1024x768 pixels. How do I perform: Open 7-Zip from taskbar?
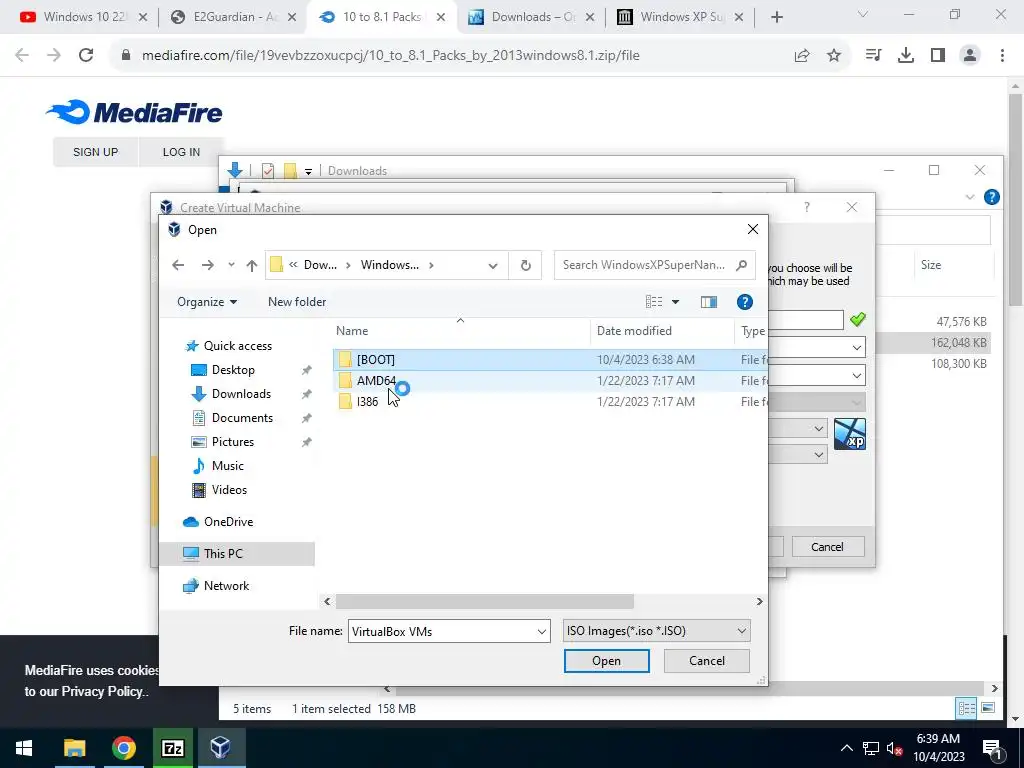172,748
